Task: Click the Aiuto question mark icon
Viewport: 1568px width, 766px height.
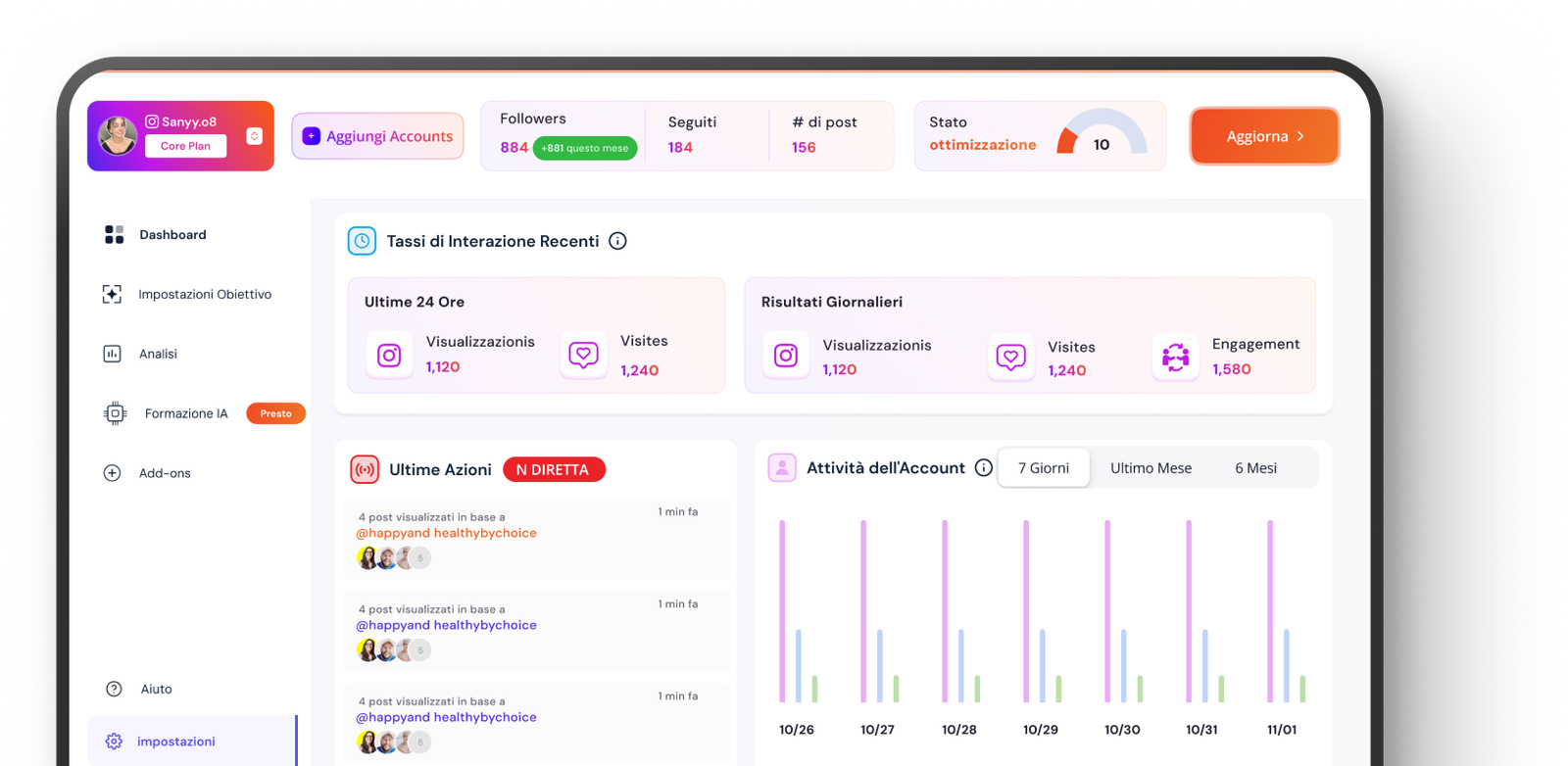Action: click(x=114, y=689)
